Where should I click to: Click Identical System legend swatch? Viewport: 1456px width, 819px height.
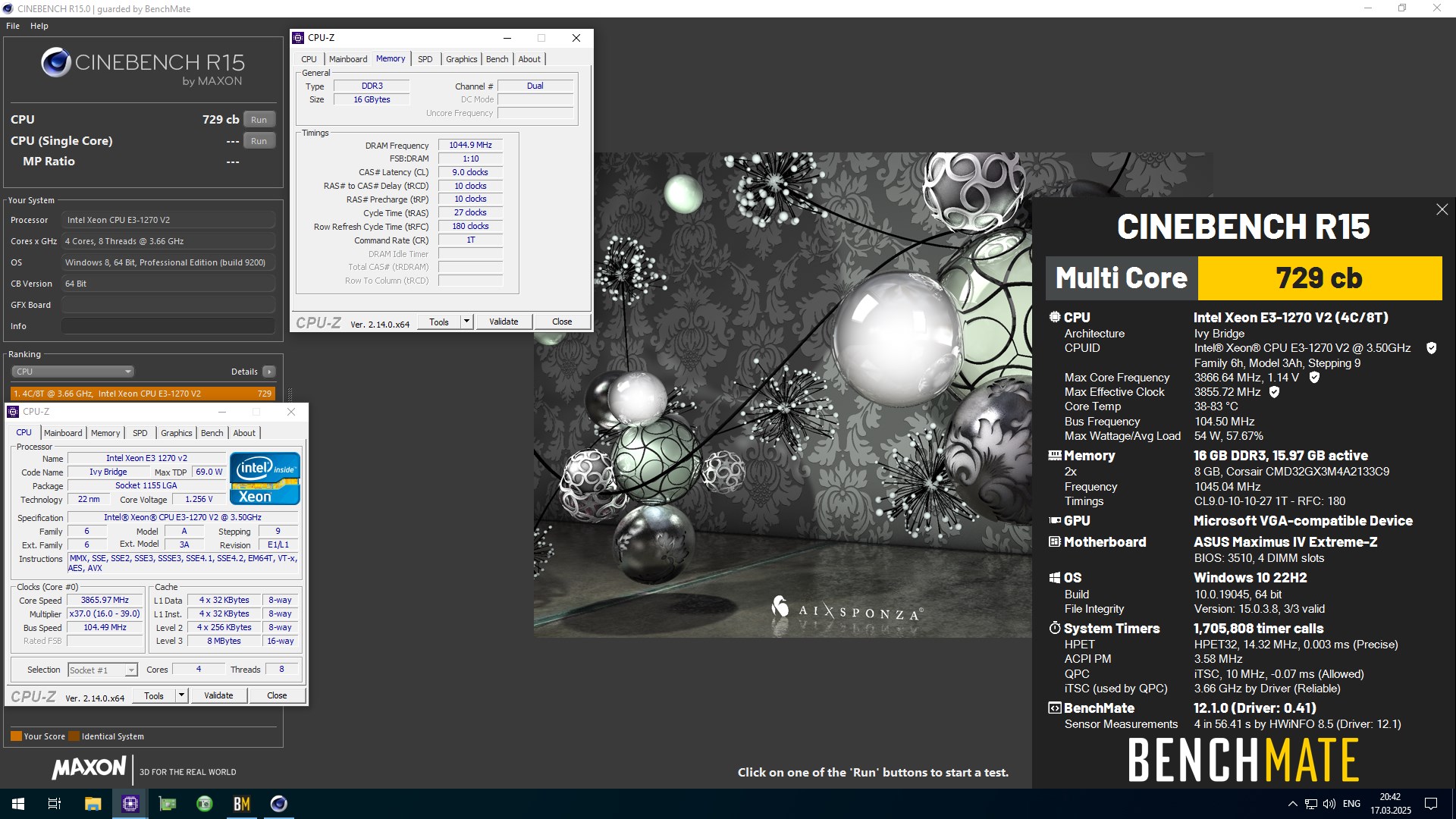(x=74, y=736)
